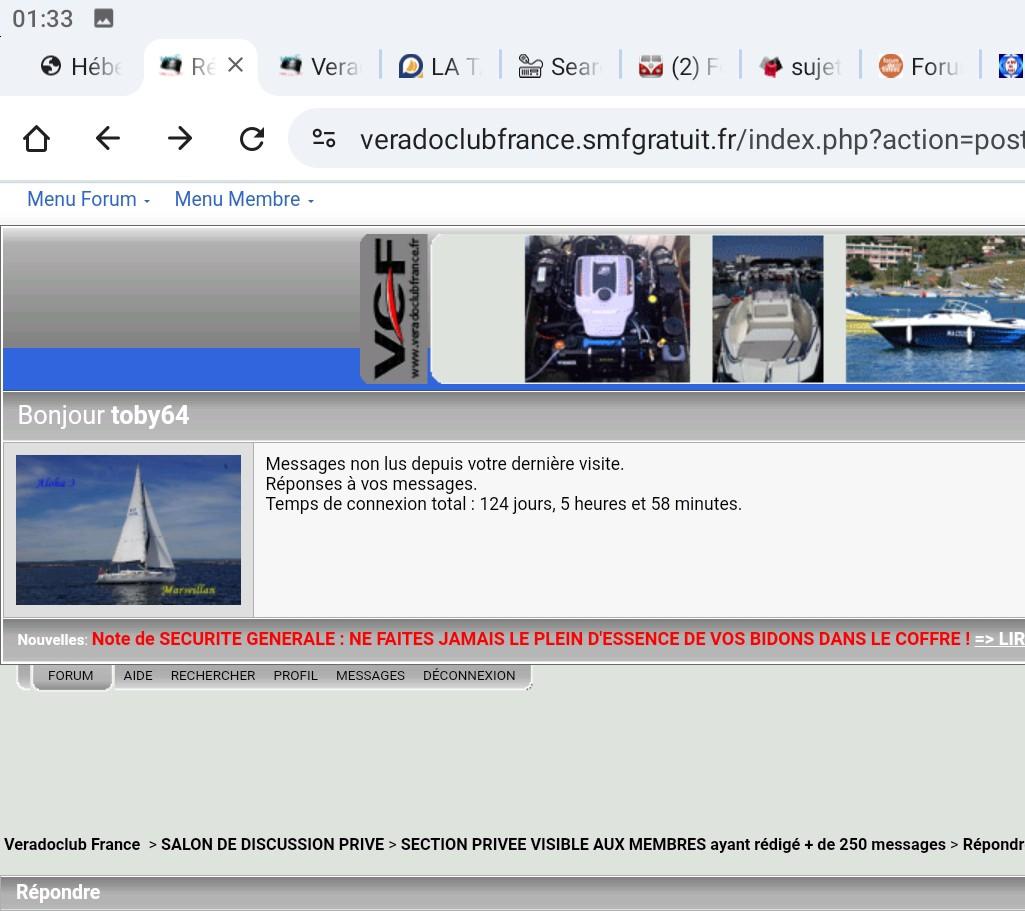Screen dimensions: 1025x911
Task: Open the PROFIL menu item
Action: point(295,676)
